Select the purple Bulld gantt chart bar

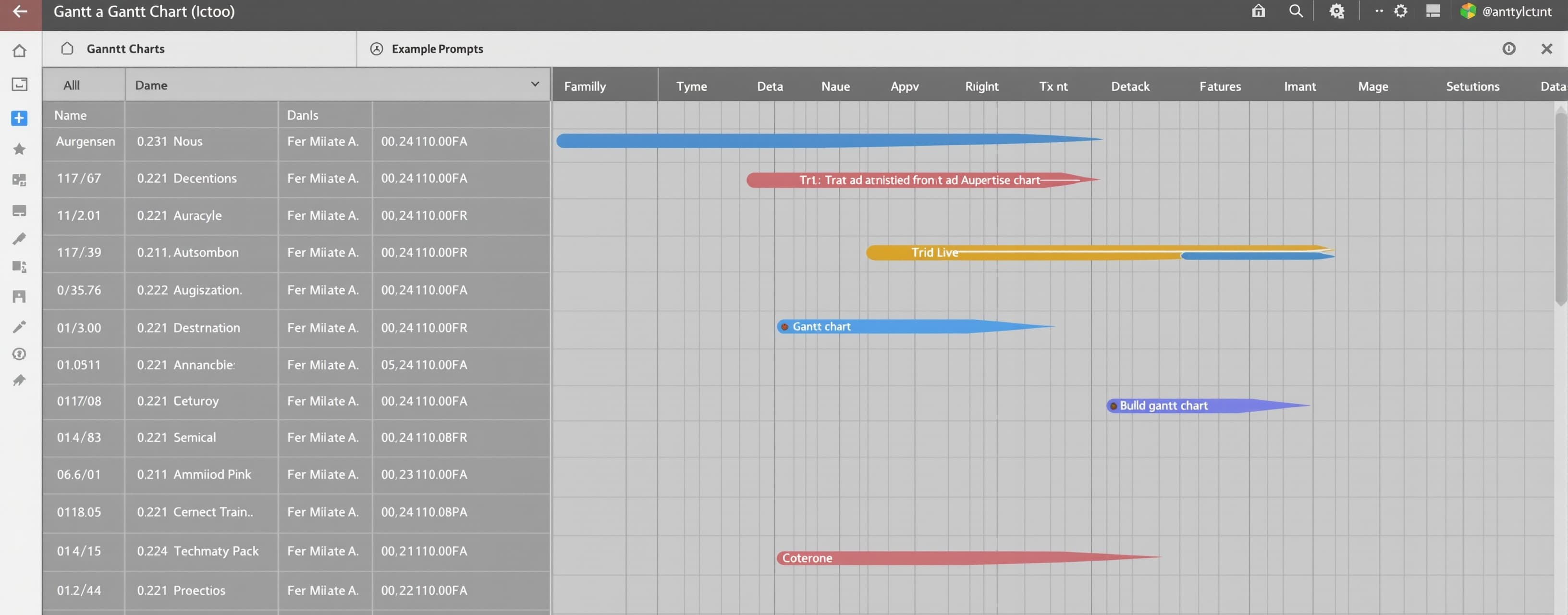pos(1208,406)
